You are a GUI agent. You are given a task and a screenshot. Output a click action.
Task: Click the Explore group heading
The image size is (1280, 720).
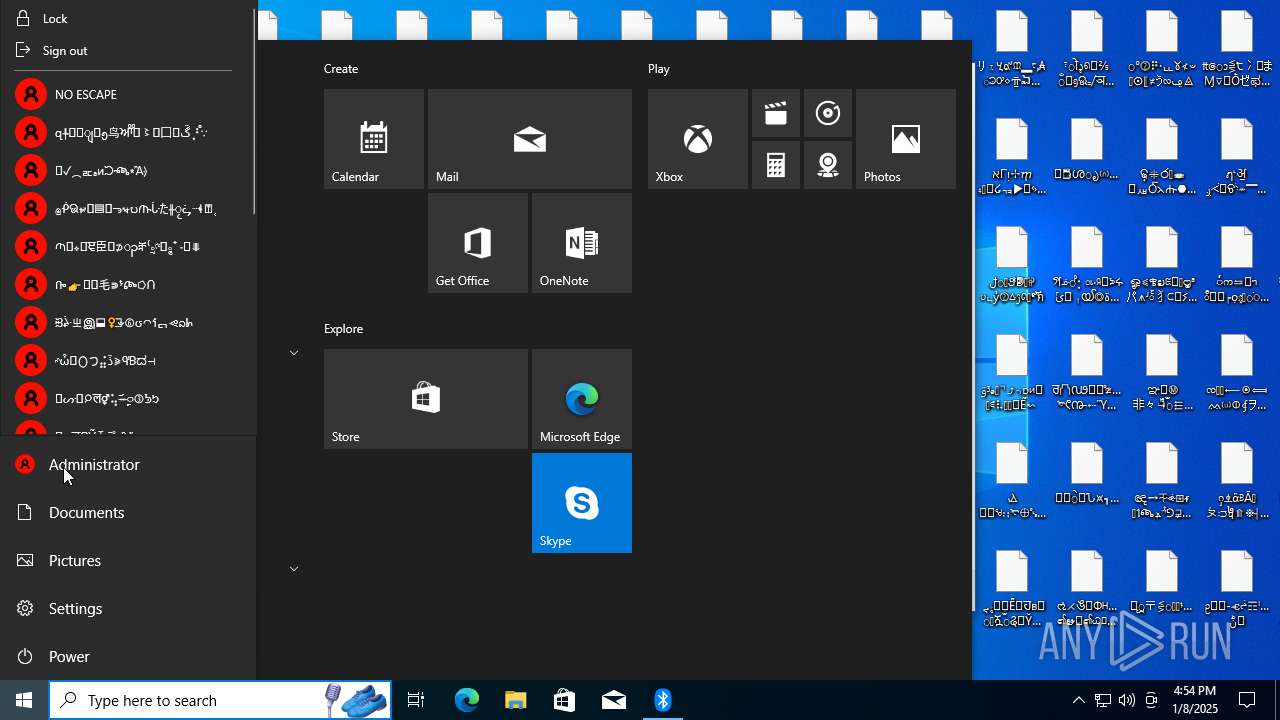(x=343, y=329)
